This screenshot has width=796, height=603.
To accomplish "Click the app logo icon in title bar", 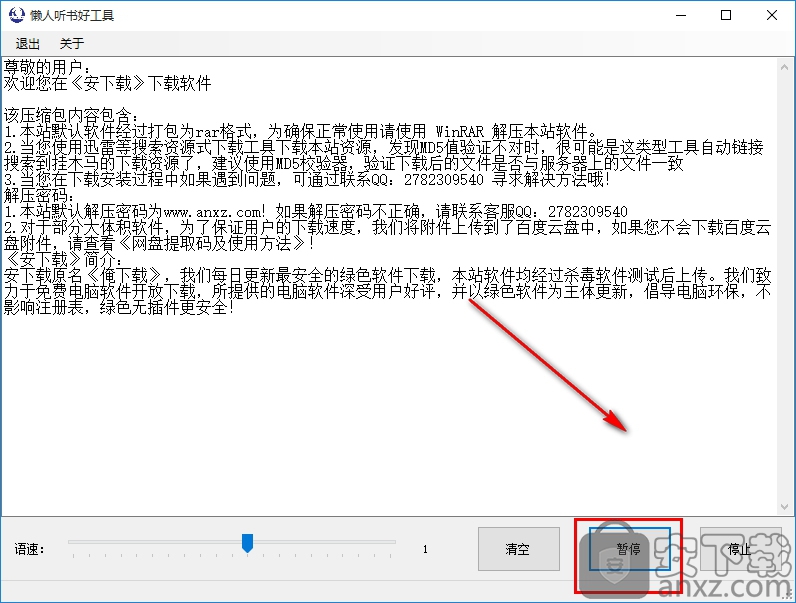I will click(x=16, y=15).
